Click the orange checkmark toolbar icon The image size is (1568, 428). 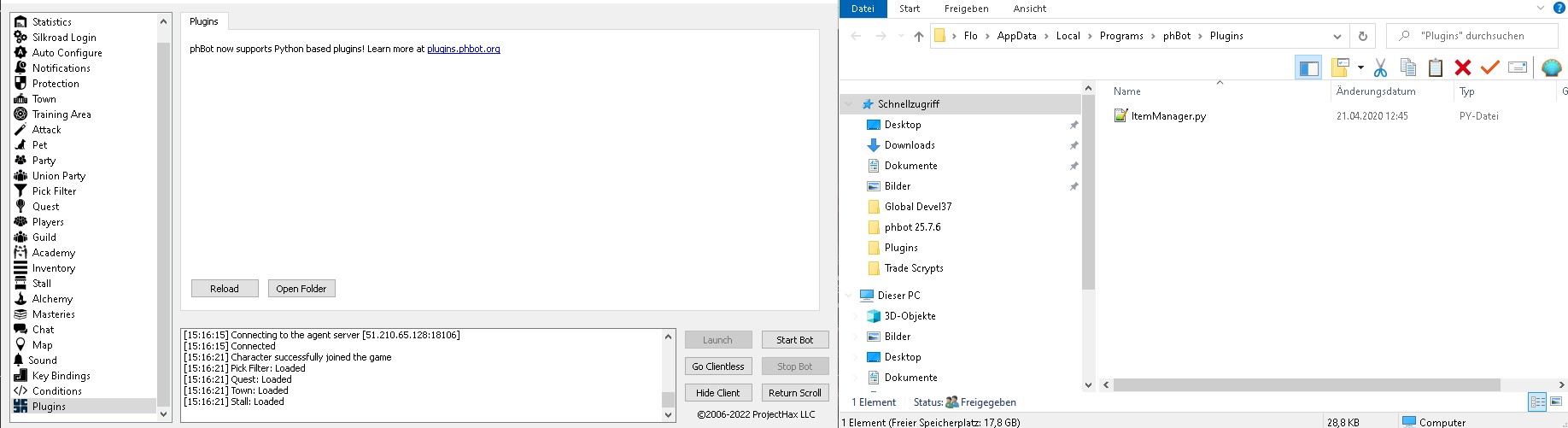coord(1490,67)
